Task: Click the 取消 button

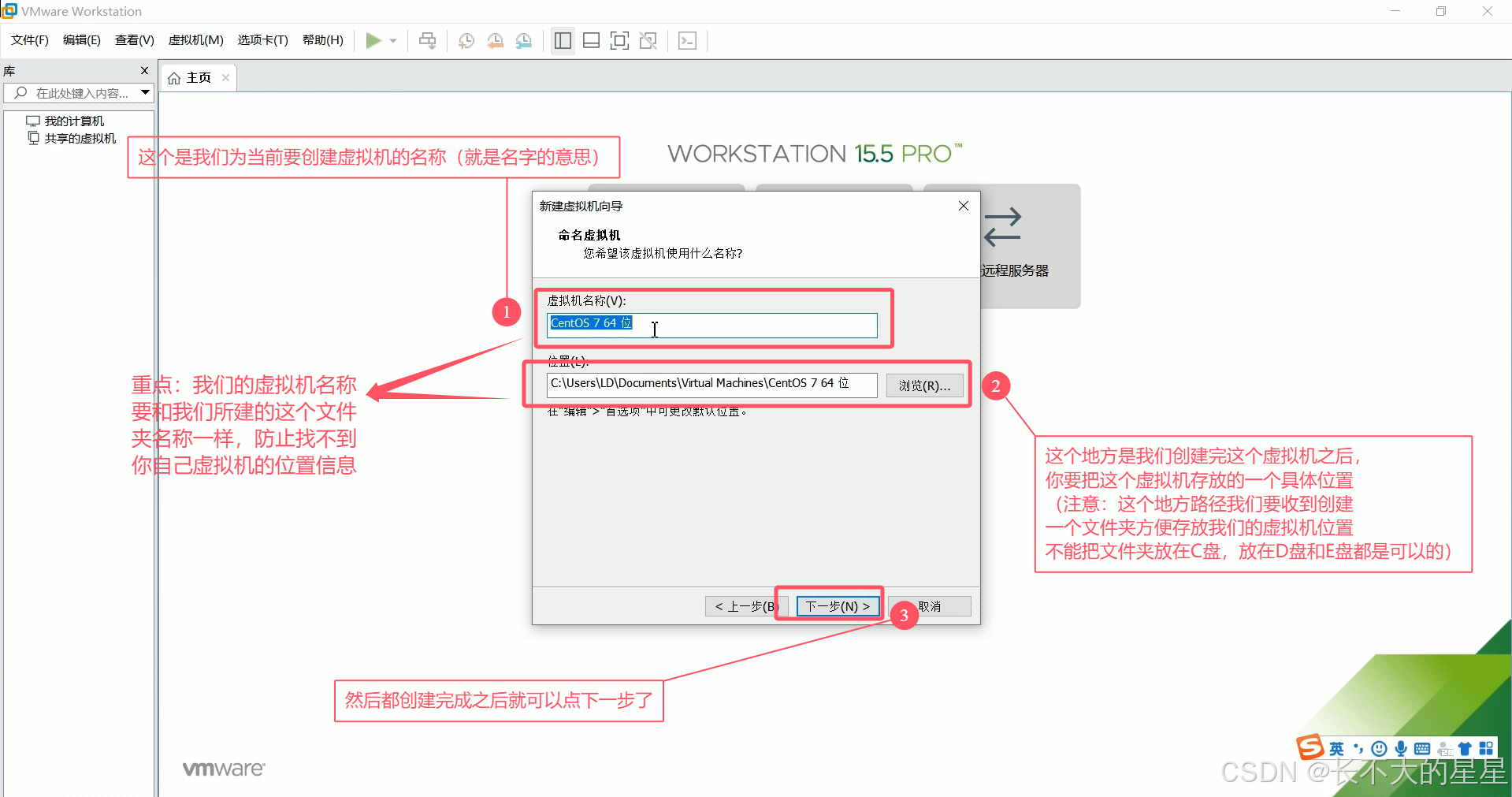Action: 930,606
